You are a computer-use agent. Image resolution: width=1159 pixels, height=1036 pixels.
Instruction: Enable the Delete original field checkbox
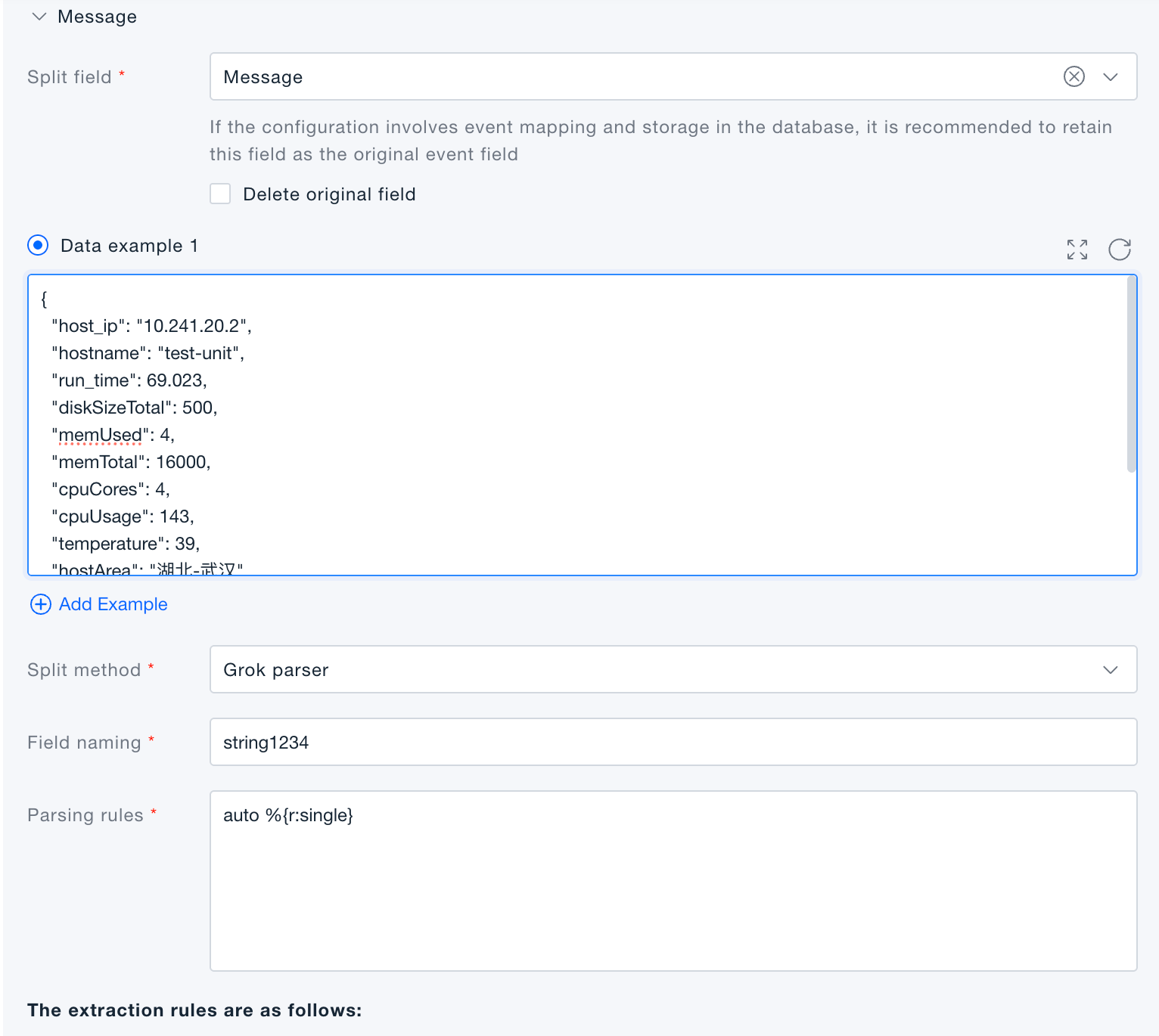220,194
